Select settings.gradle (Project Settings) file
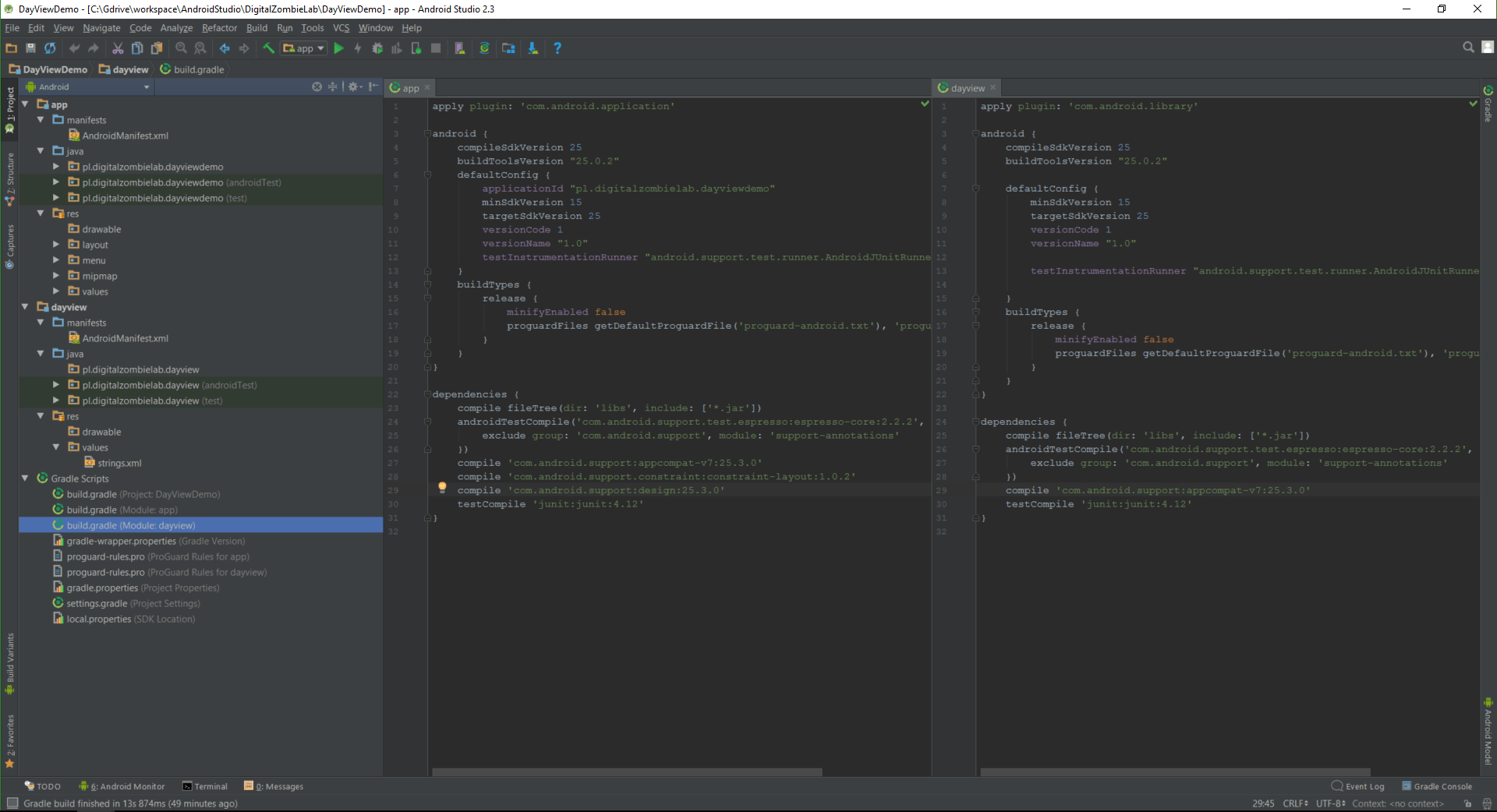The height and width of the screenshot is (812, 1497). pyautogui.click(x=126, y=603)
